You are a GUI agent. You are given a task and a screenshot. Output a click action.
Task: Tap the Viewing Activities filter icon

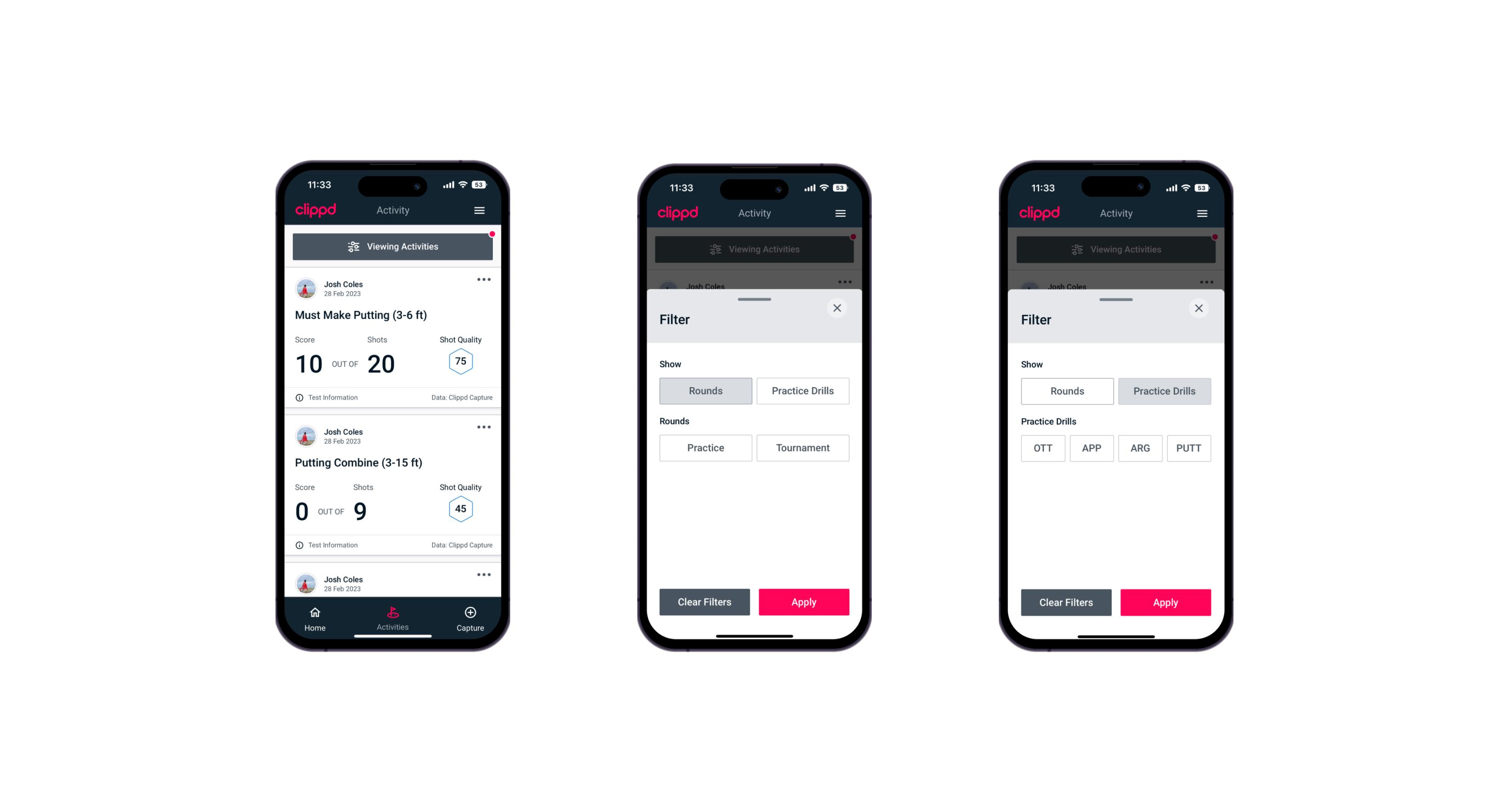[x=352, y=247]
